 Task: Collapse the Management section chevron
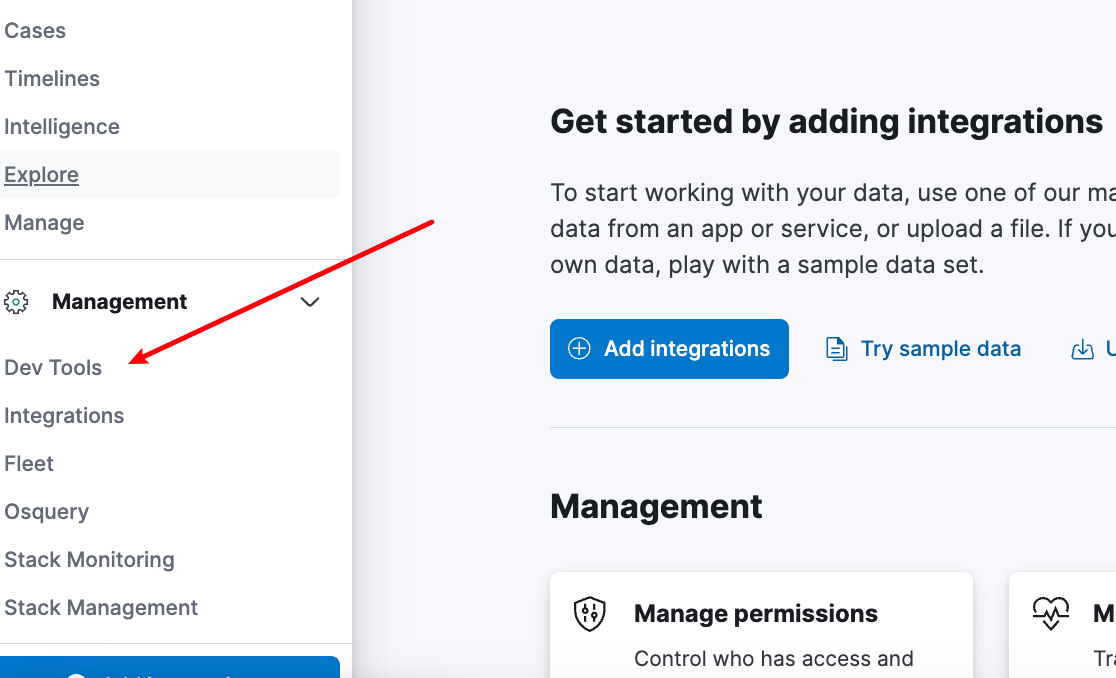(310, 302)
